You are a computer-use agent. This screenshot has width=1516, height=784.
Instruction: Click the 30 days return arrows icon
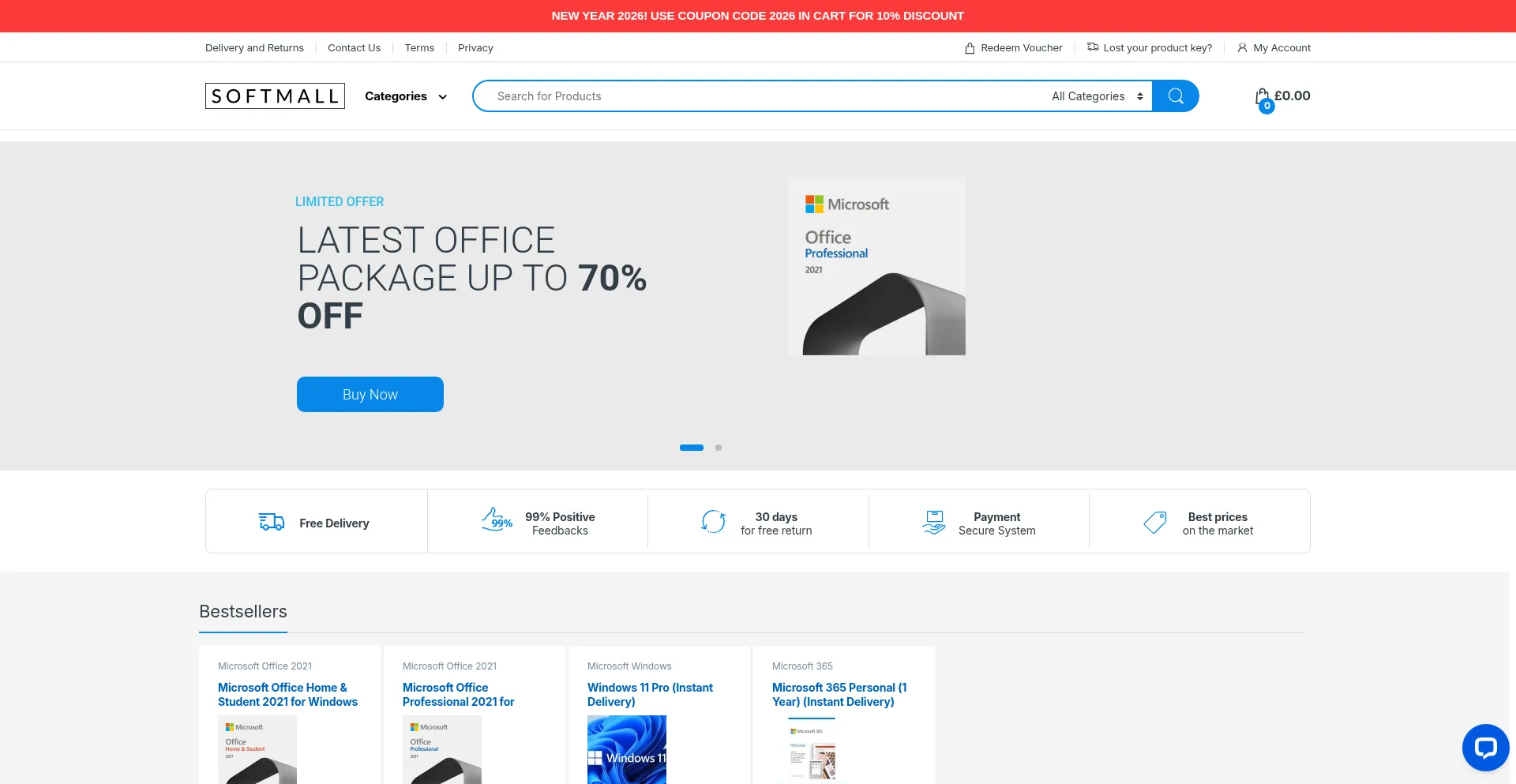click(x=714, y=522)
